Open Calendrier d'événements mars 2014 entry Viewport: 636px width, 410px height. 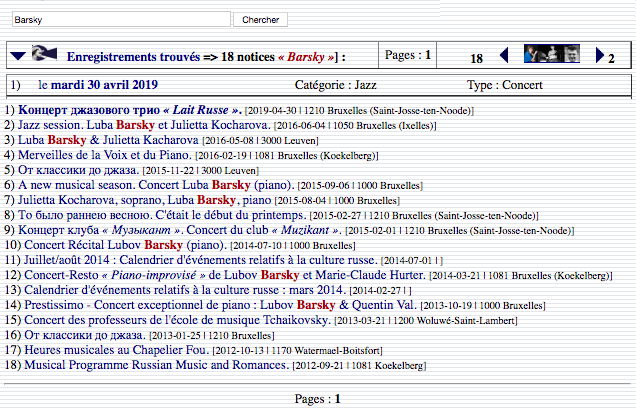point(185,290)
